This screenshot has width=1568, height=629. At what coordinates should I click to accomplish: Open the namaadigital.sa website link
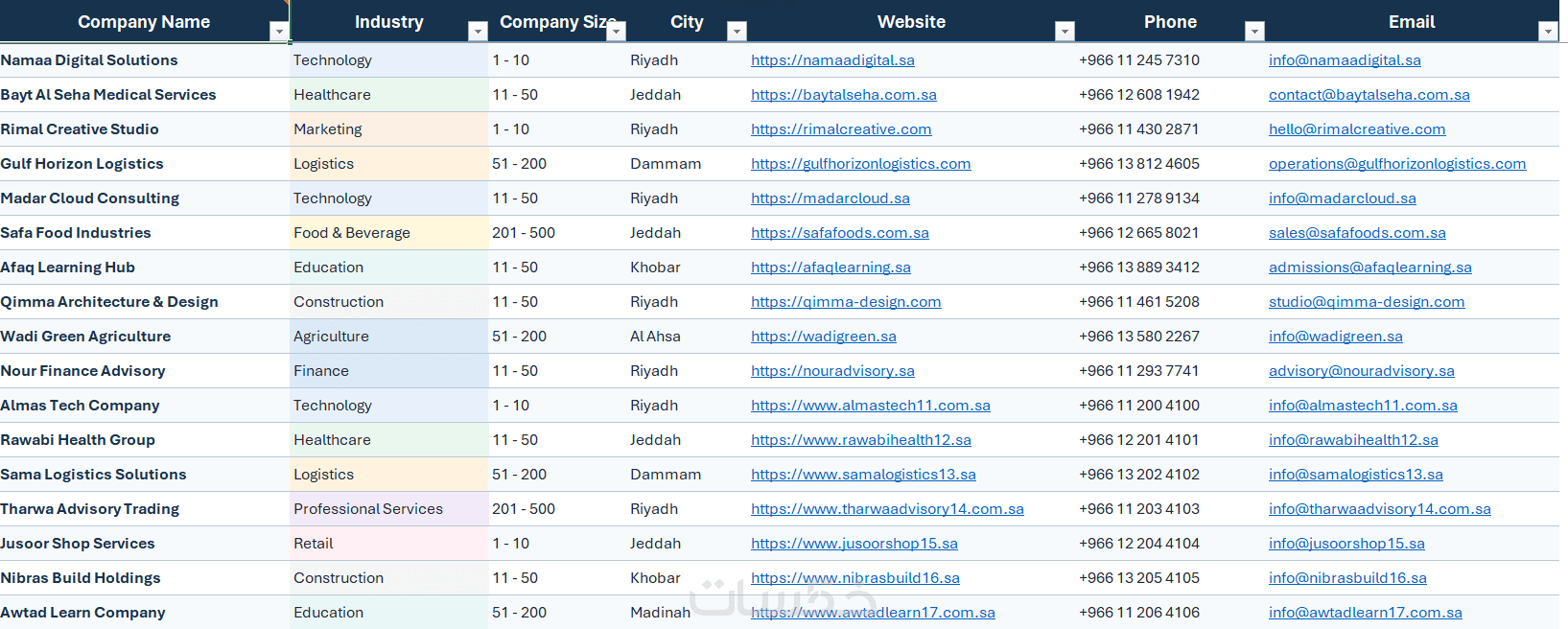click(x=832, y=60)
